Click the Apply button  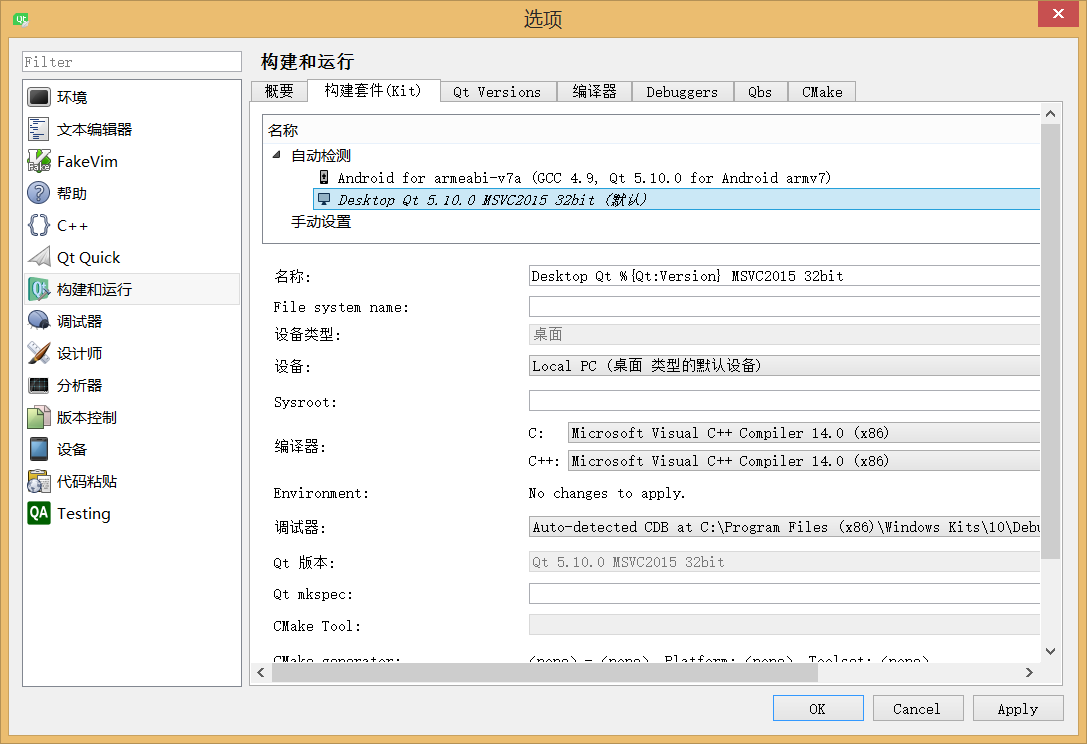click(x=1018, y=708)
